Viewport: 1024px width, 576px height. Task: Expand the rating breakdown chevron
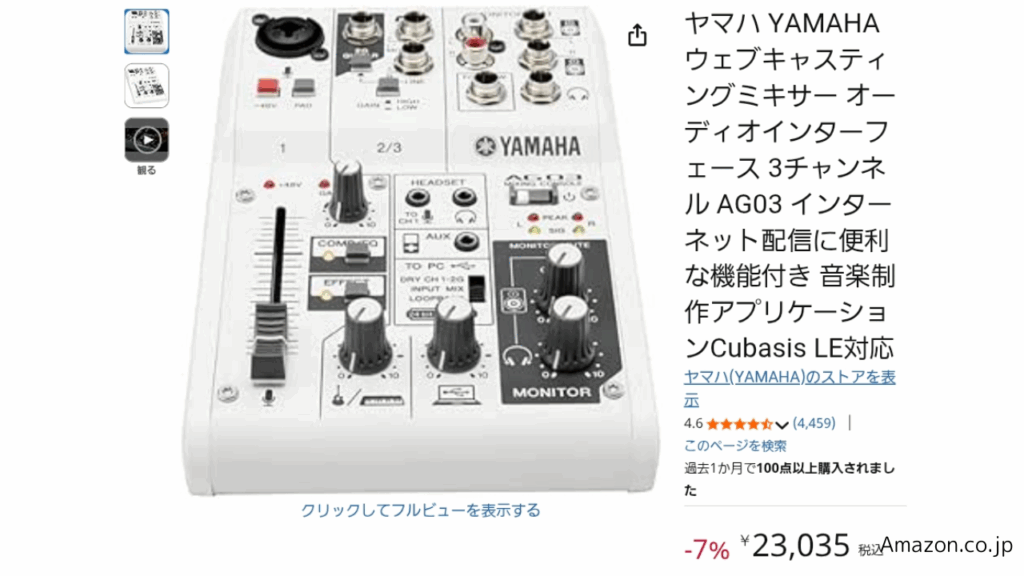coord(781,425)
